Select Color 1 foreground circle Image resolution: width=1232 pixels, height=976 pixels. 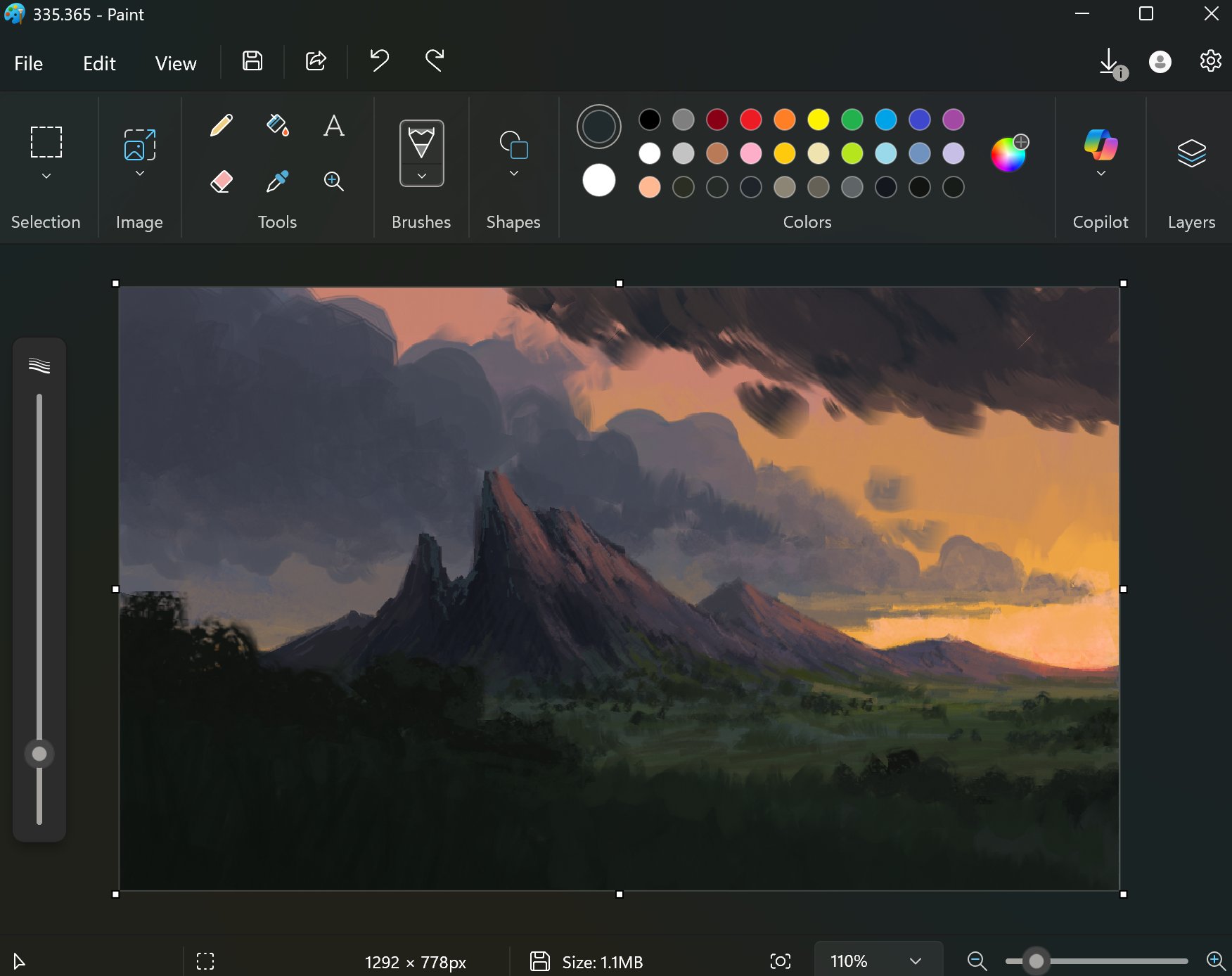click(x=599, y=127)
